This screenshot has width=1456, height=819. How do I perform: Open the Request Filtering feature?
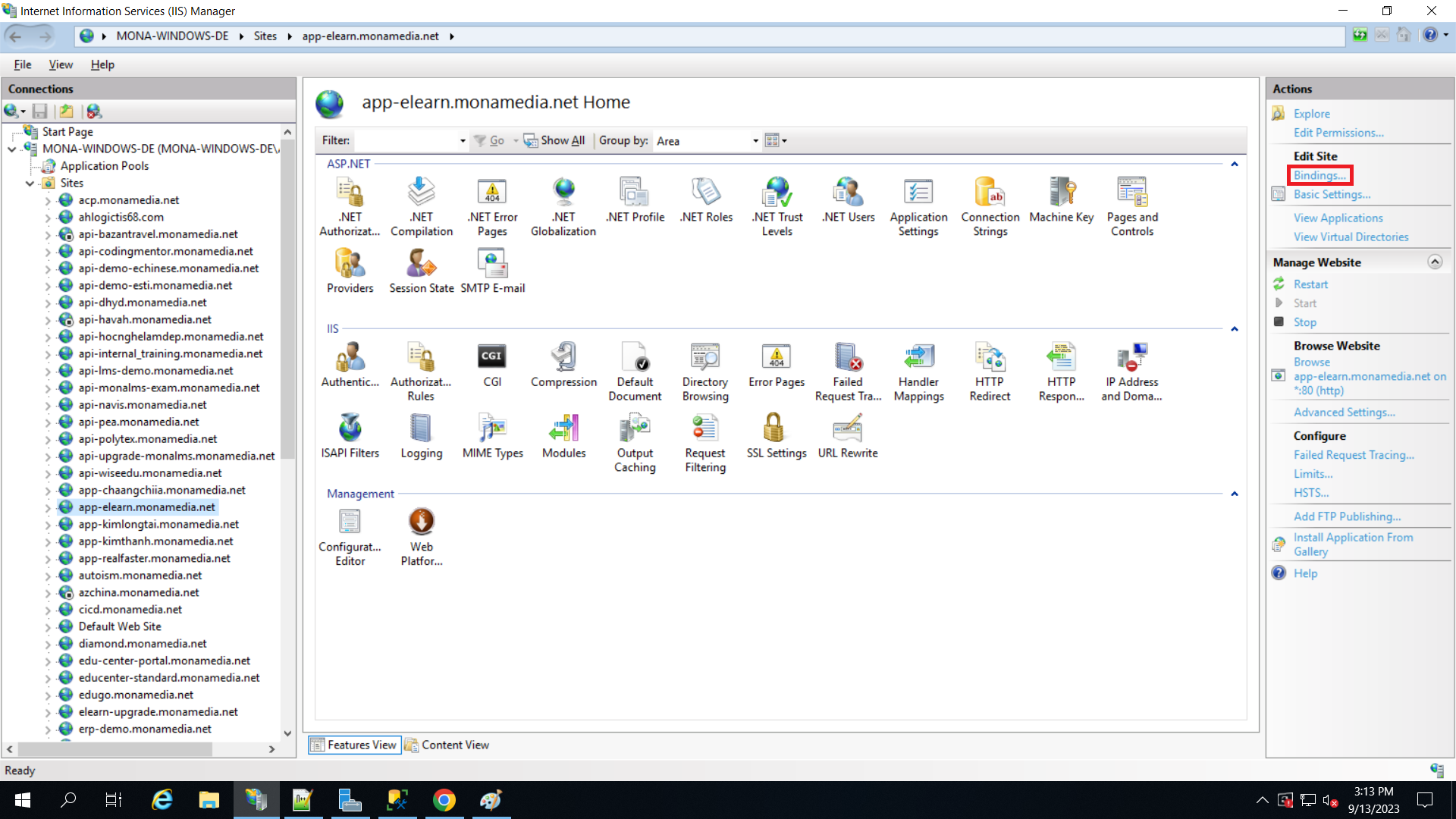[705, 443]
